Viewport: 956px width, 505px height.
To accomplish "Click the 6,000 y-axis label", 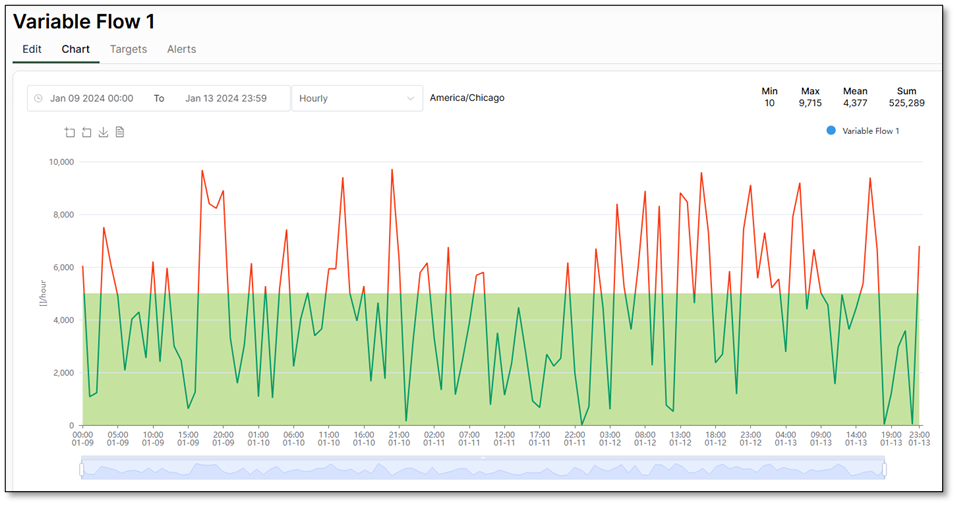I will (x=64, y=267).
